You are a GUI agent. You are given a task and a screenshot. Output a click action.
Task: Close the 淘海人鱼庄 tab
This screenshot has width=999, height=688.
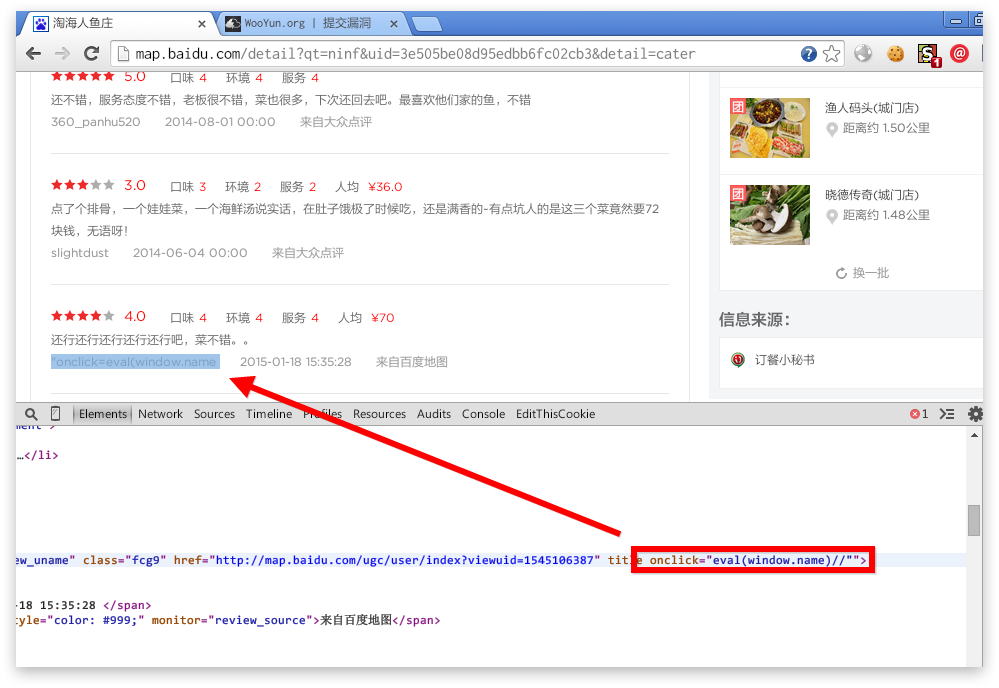pyautogui.click(x=201, y=24)
